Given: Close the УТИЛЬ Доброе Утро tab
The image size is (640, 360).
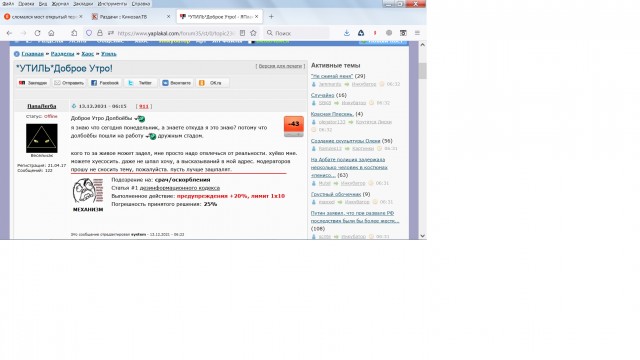Looking at the screenshot, I should coord(256,17).
